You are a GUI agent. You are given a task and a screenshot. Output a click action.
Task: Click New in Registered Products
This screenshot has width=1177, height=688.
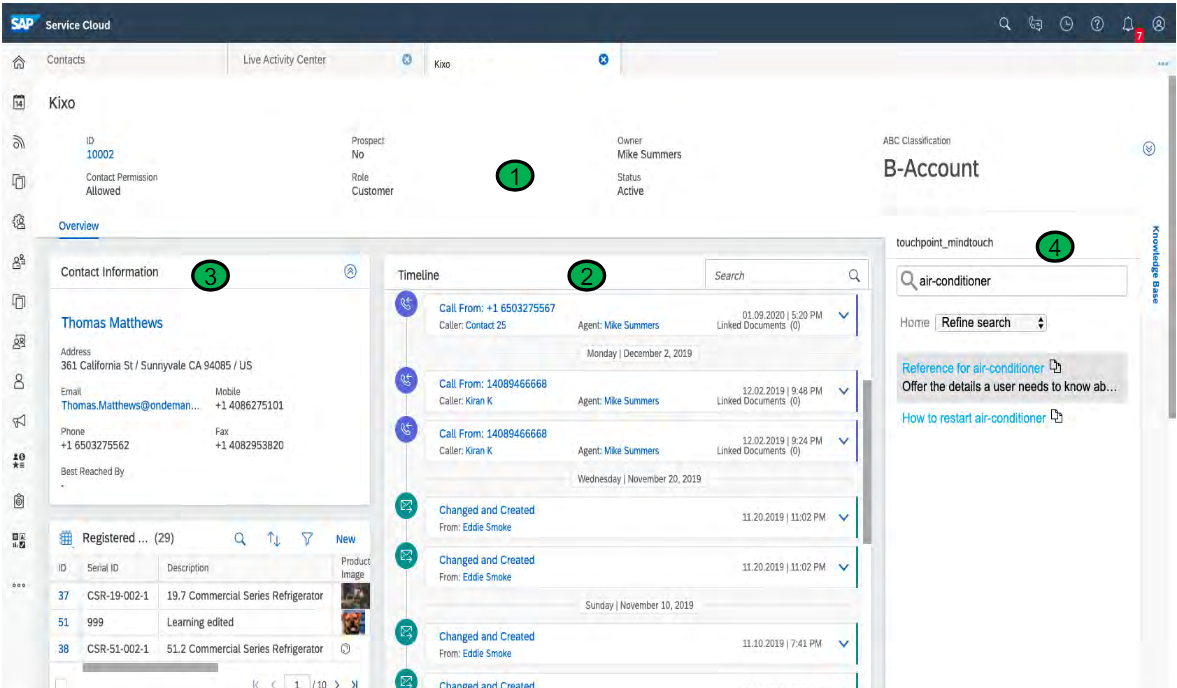tap(345, 539)
